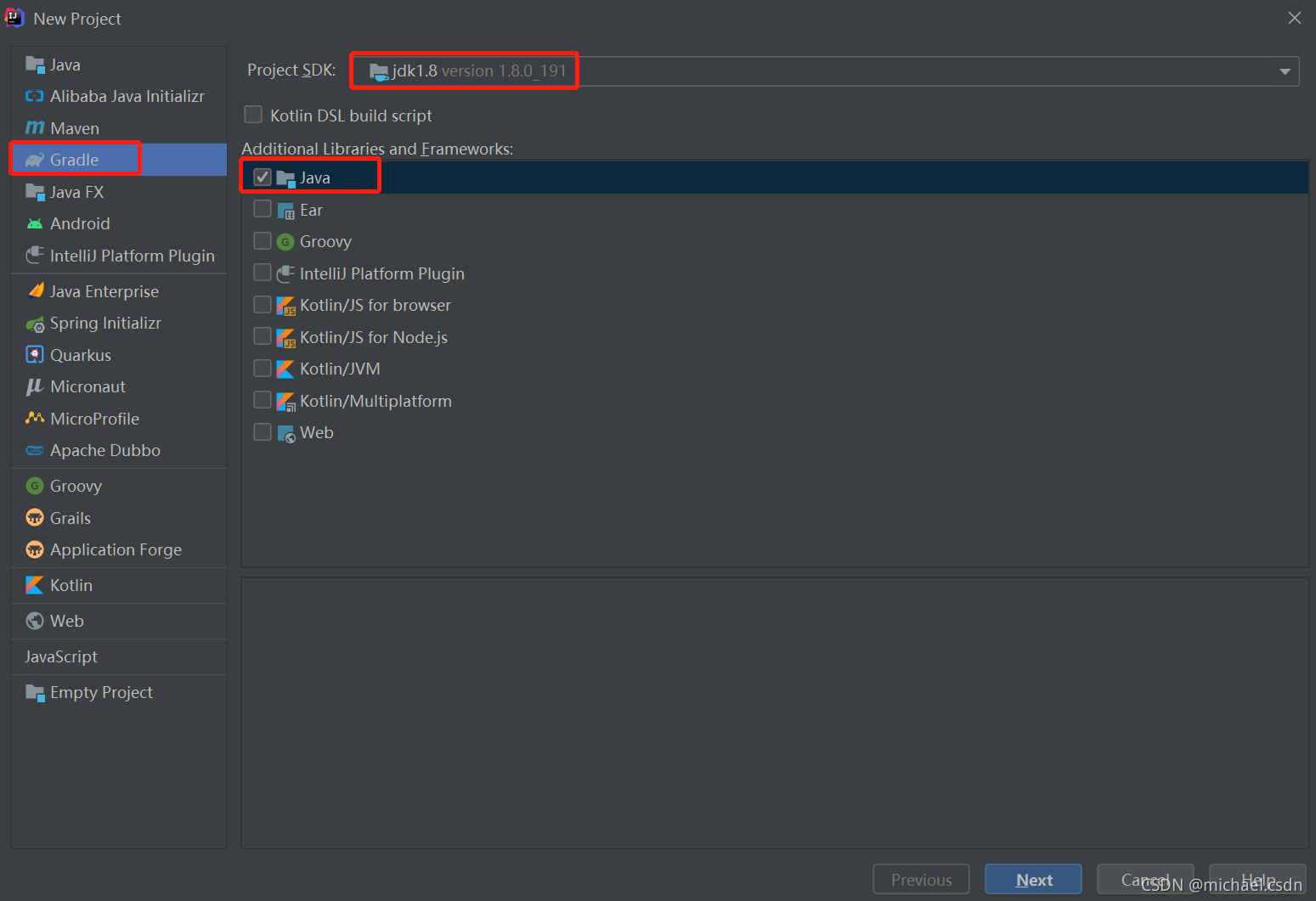The width and height of the screenshot is (1316, 901).
Task: Click the Kotlin/JS for Node.js icon
Action: coord(286,338)
